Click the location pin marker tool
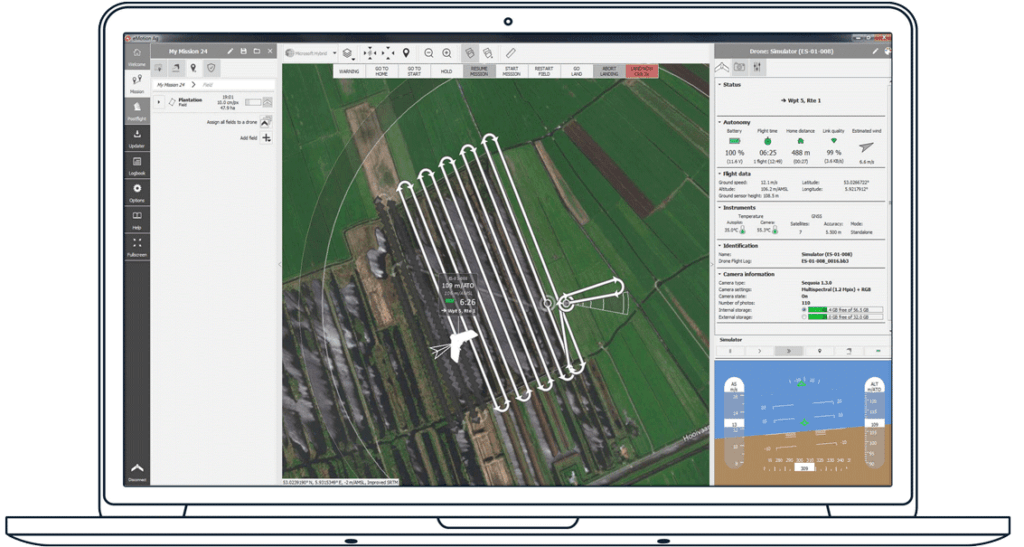Viewport: 1024px width, 547px height. pyautogui.click(x=406, y=52)
